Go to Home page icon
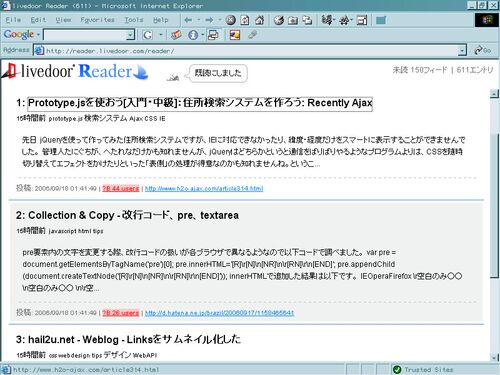 tap(259, 20)
